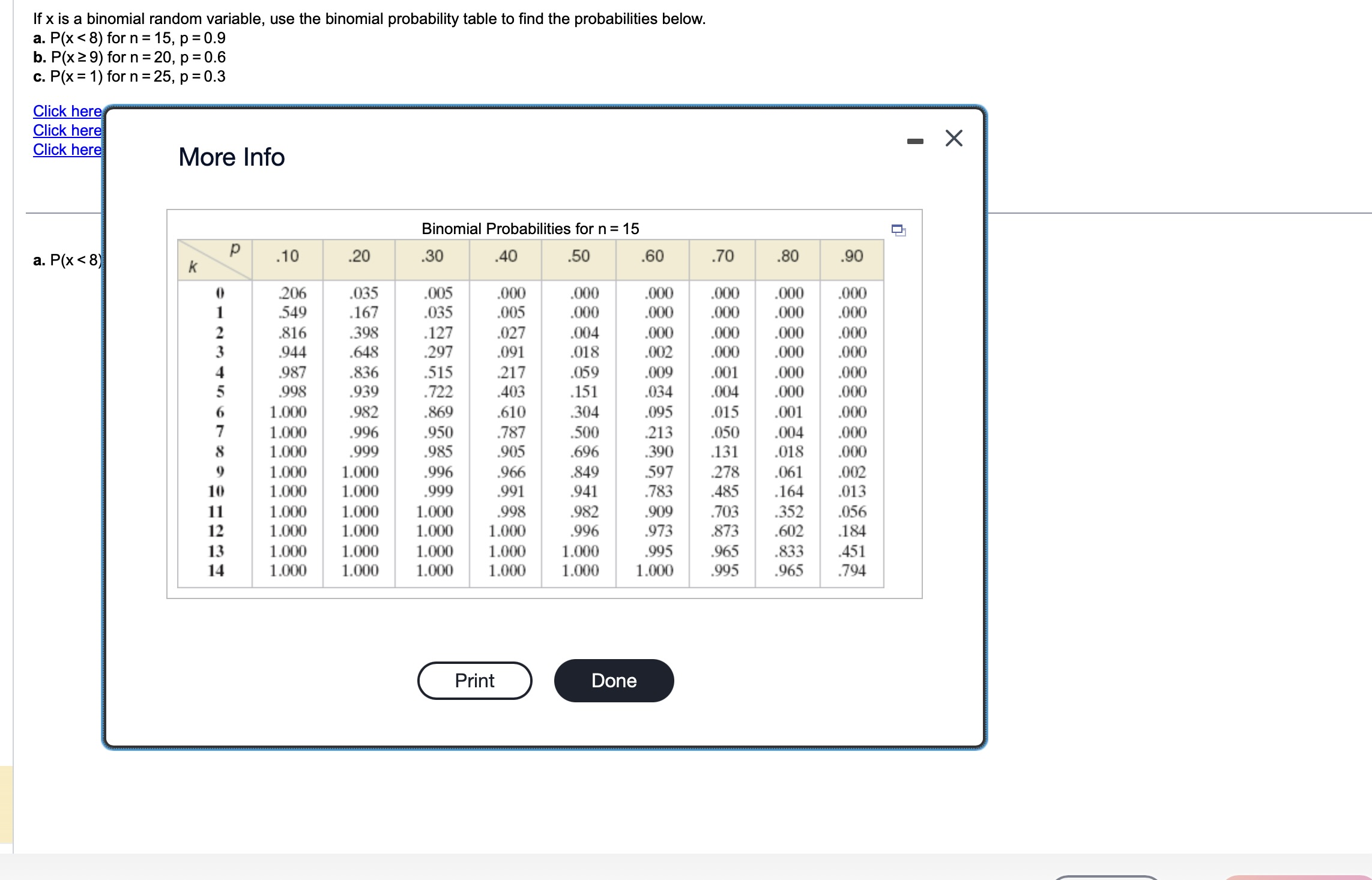Click table value .127
This screenshot has height=880, width=1372.
point(438,333)
